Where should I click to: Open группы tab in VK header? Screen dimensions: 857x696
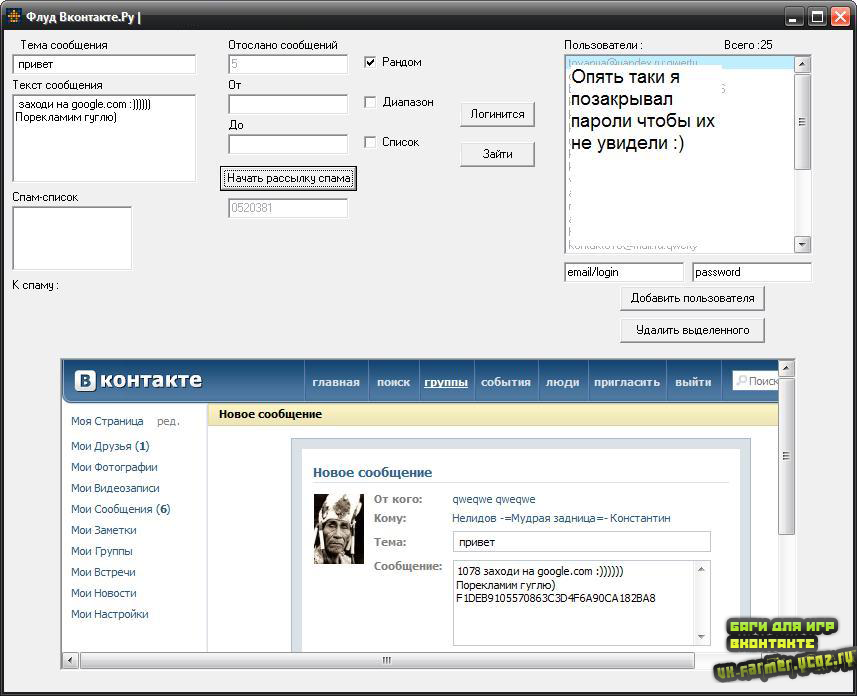[x=446, y=382]
